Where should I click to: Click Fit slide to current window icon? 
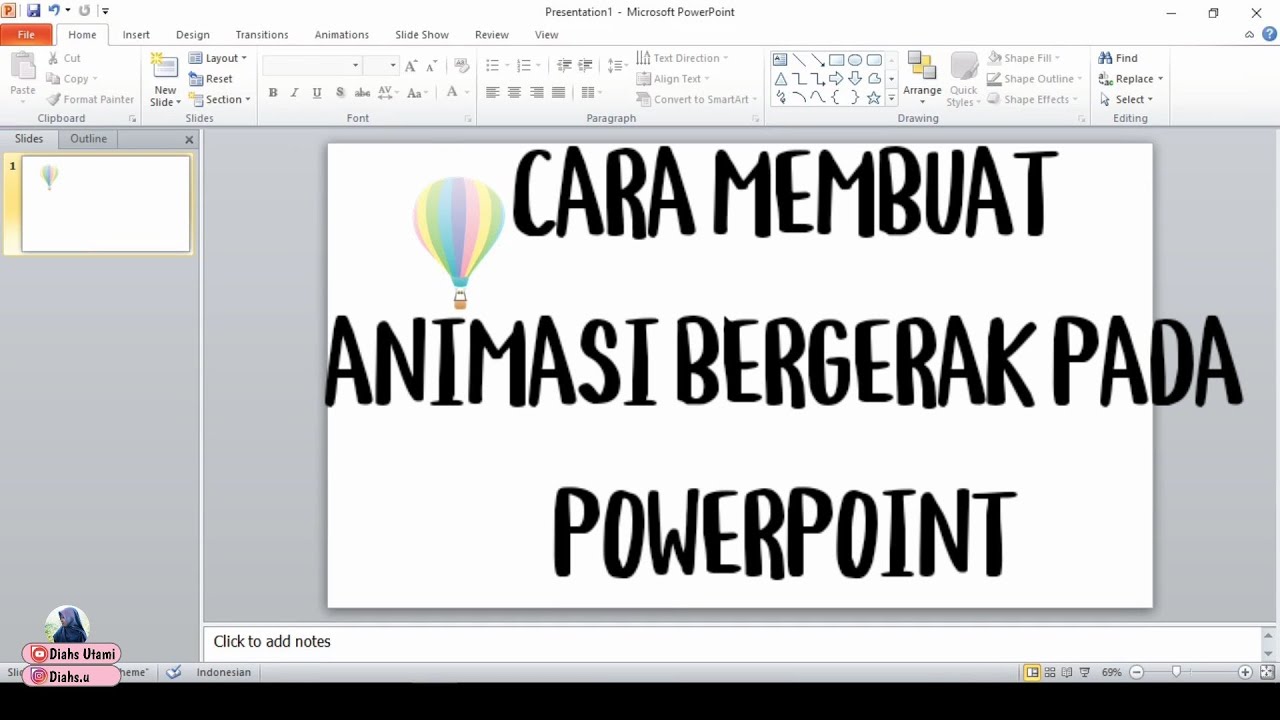coord(1267,672)
